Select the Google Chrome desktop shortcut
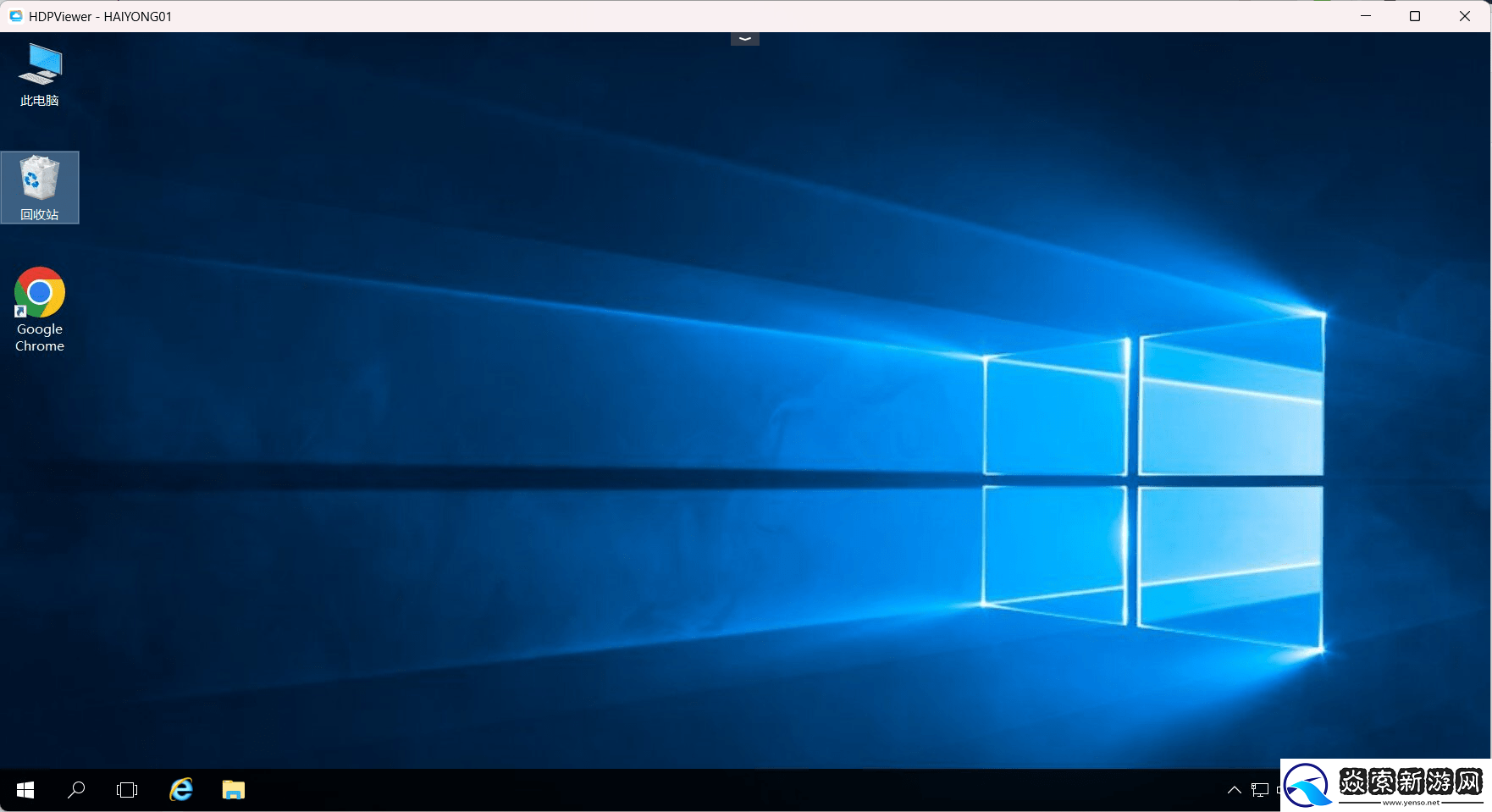This screenshot has width=1492, height=812. 40,309
